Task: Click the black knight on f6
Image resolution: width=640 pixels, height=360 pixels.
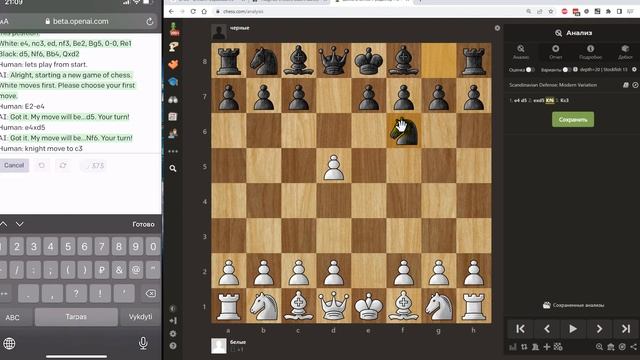Action: click(x=404, y=131)
